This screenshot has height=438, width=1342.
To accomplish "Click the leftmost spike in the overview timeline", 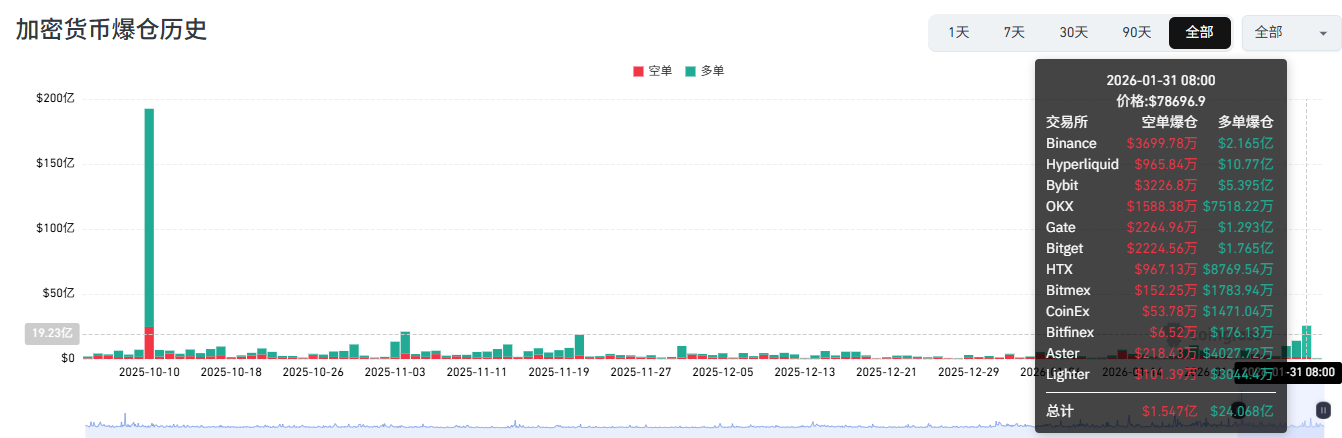I will tap(124, 418).
